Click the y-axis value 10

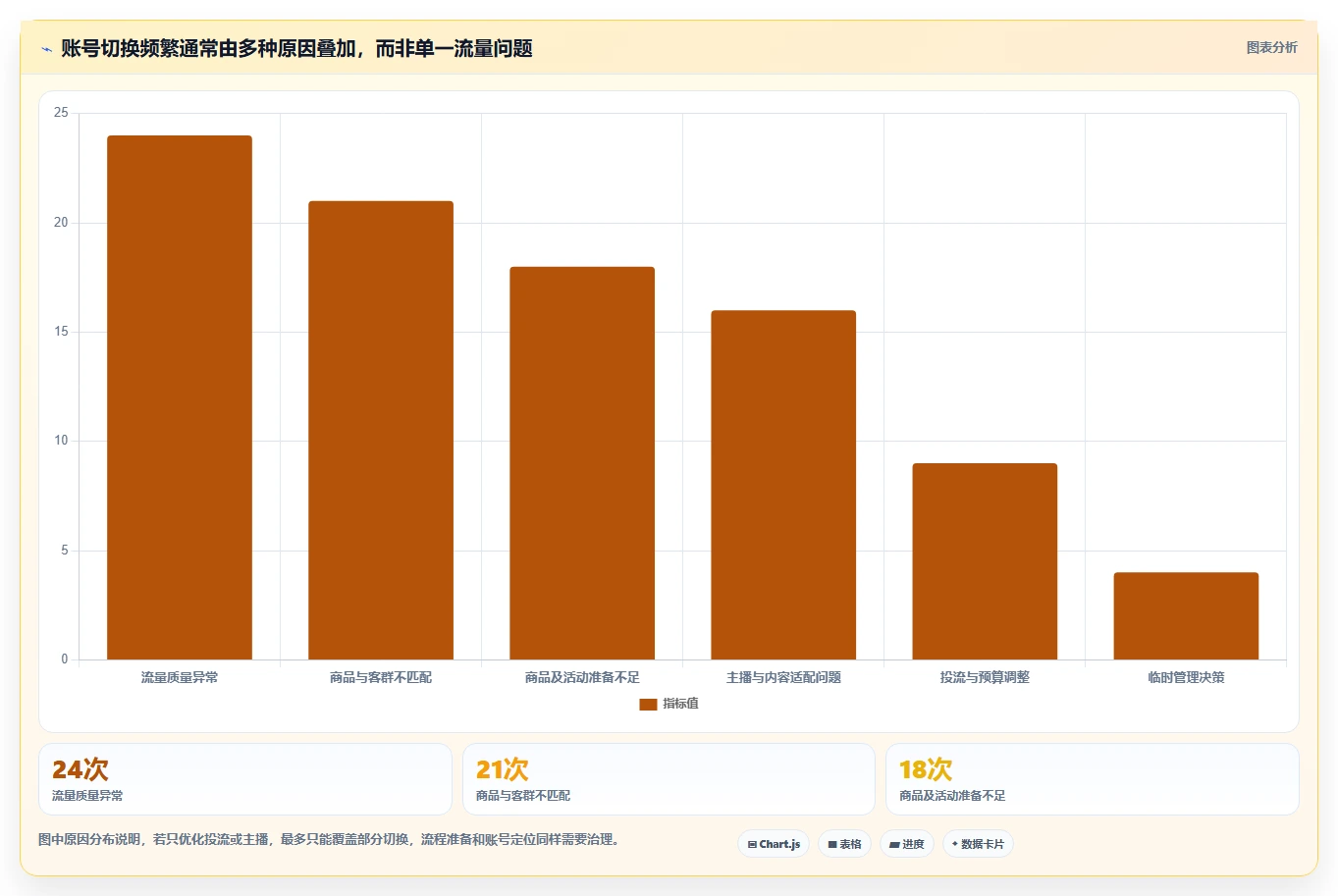[x=62, y=441]
